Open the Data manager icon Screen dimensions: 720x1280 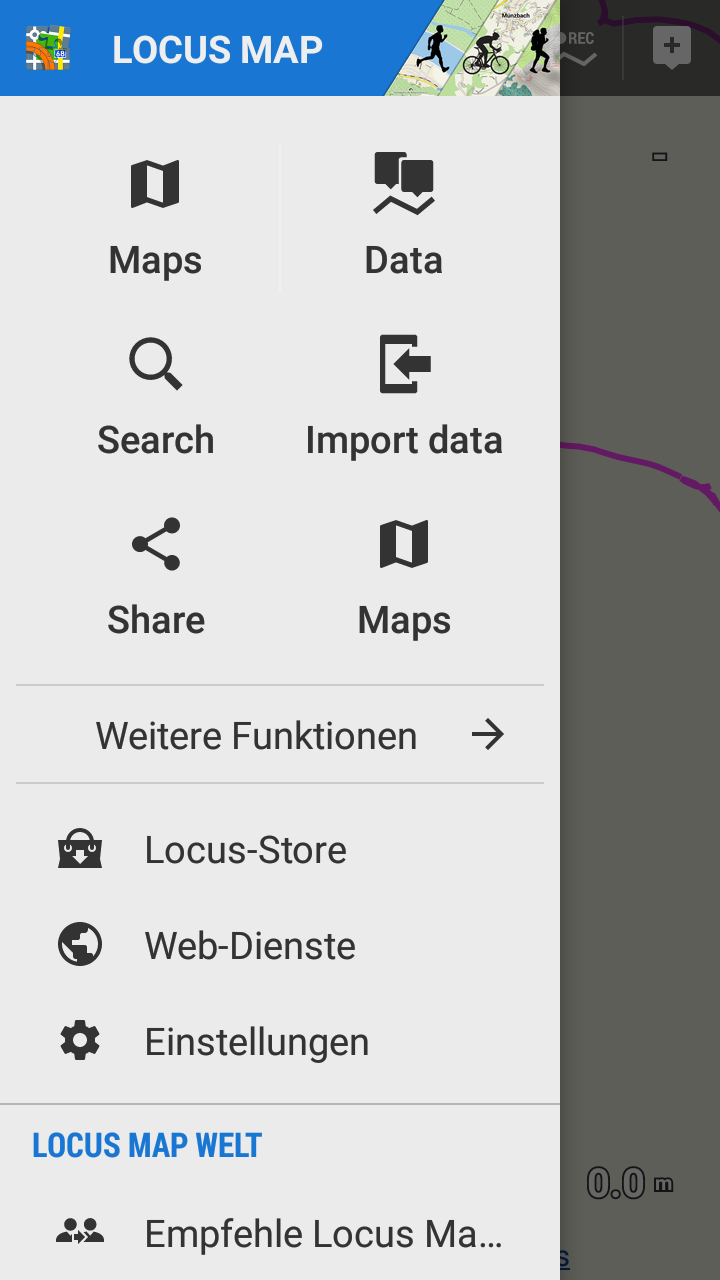404,184
